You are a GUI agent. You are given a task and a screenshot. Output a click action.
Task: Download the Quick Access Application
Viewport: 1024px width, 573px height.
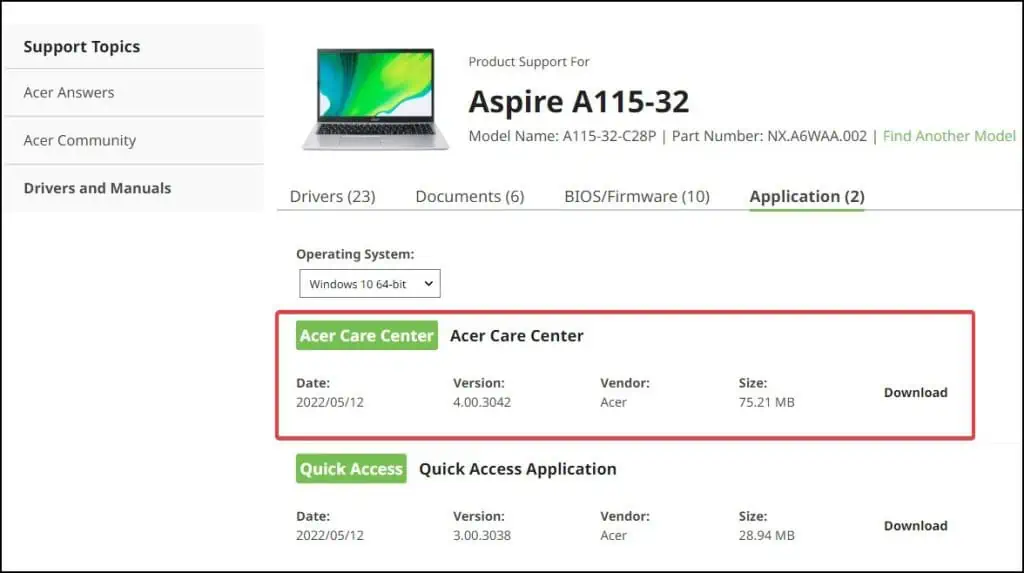pyautogui.click(x=915, y=525)
